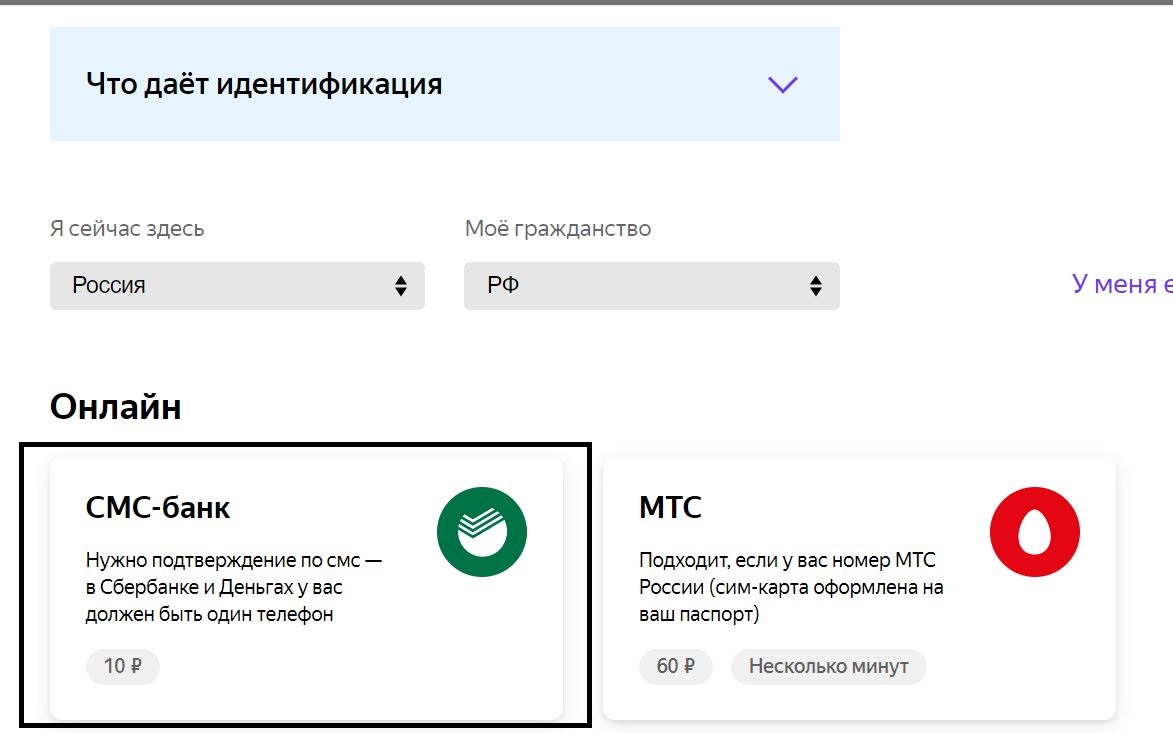
Task: Click the МТС card description text
Action: (x=791, y=587)
